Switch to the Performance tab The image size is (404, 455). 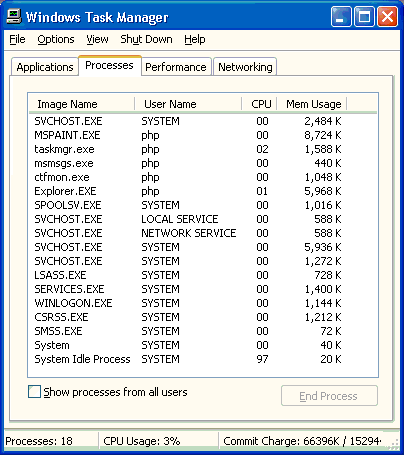point(176,67)
